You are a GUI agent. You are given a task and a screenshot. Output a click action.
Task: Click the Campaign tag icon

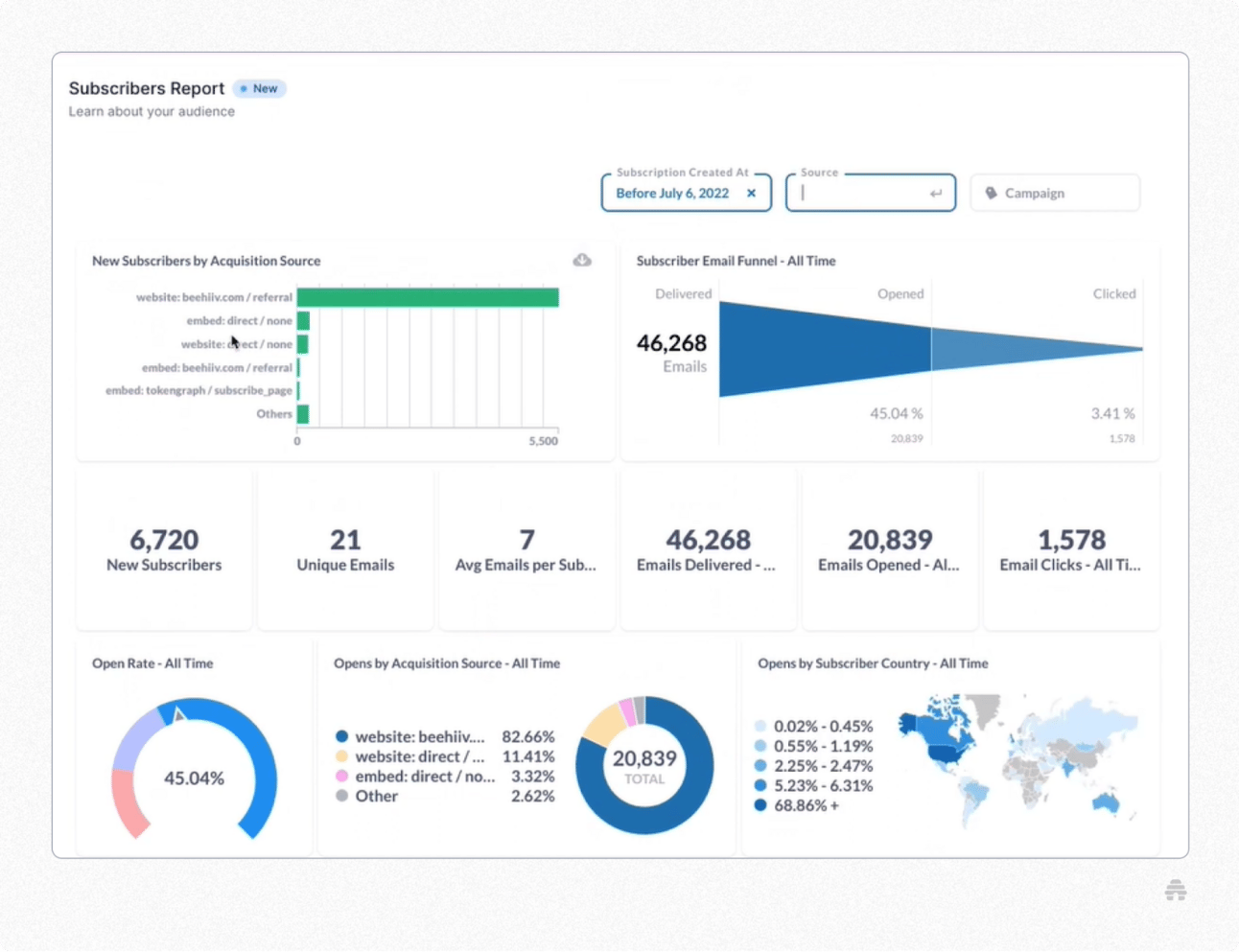click(993, 193)
